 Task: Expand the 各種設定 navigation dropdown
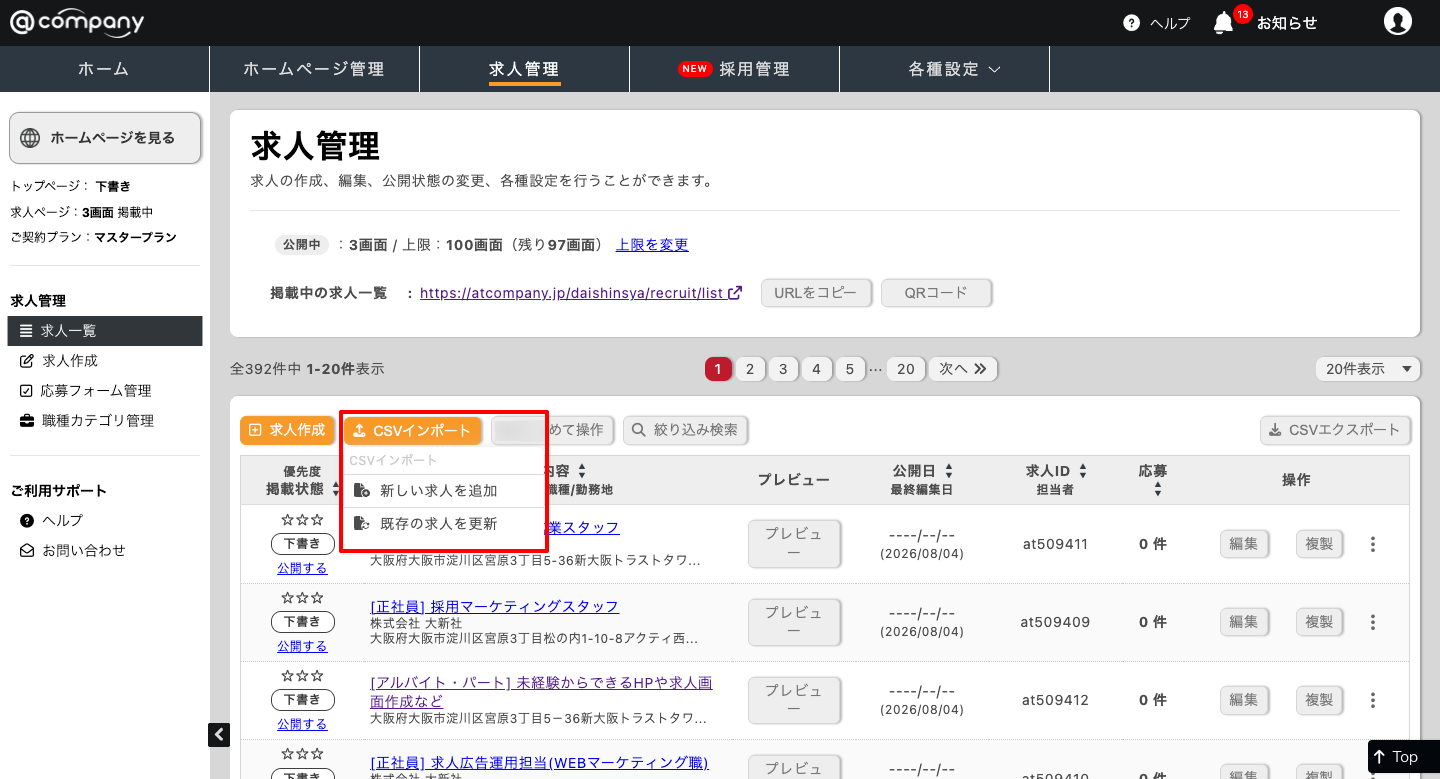[x=955, y=69]
